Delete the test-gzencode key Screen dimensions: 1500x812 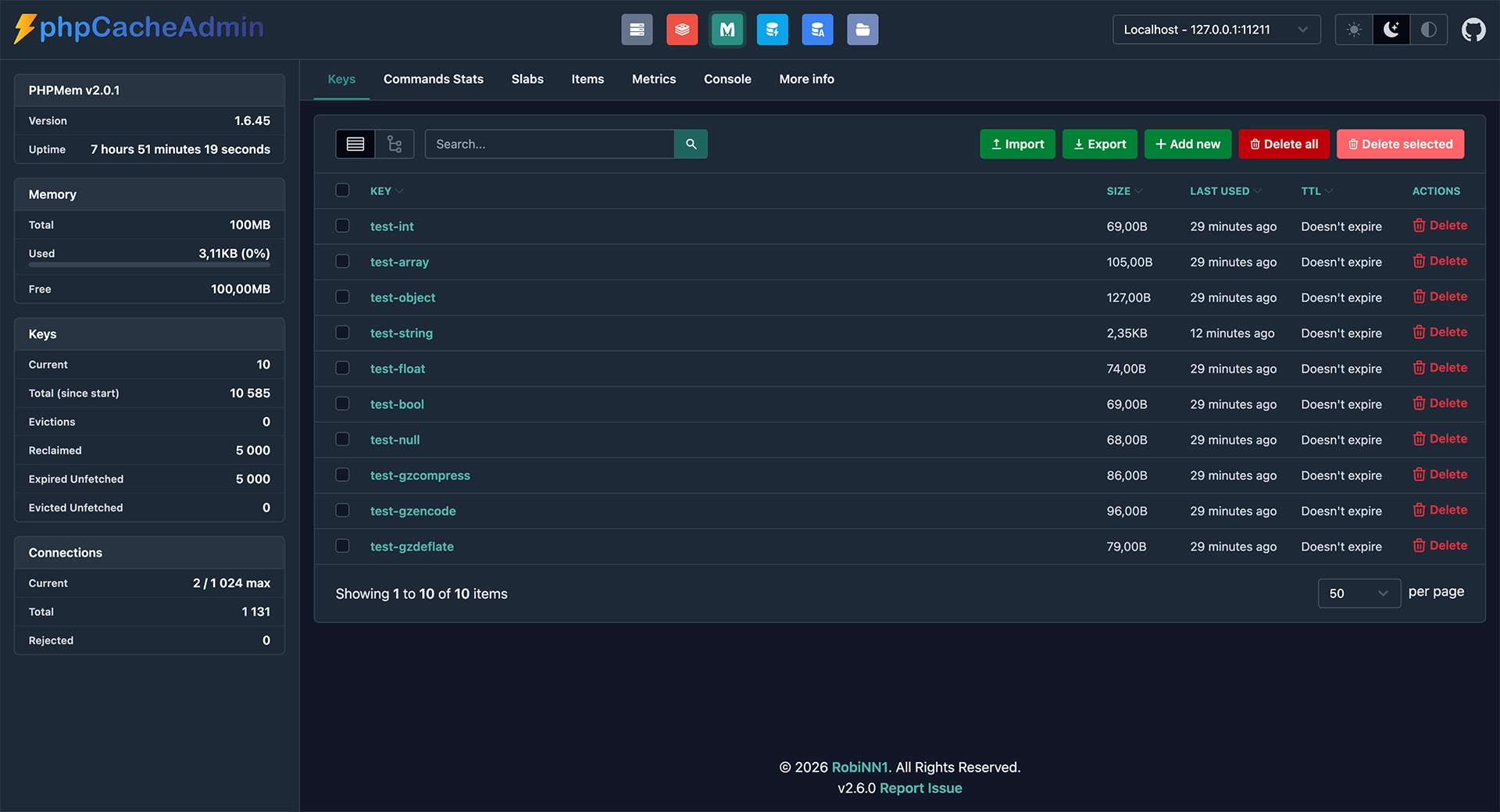click(x=1440, y=510)
